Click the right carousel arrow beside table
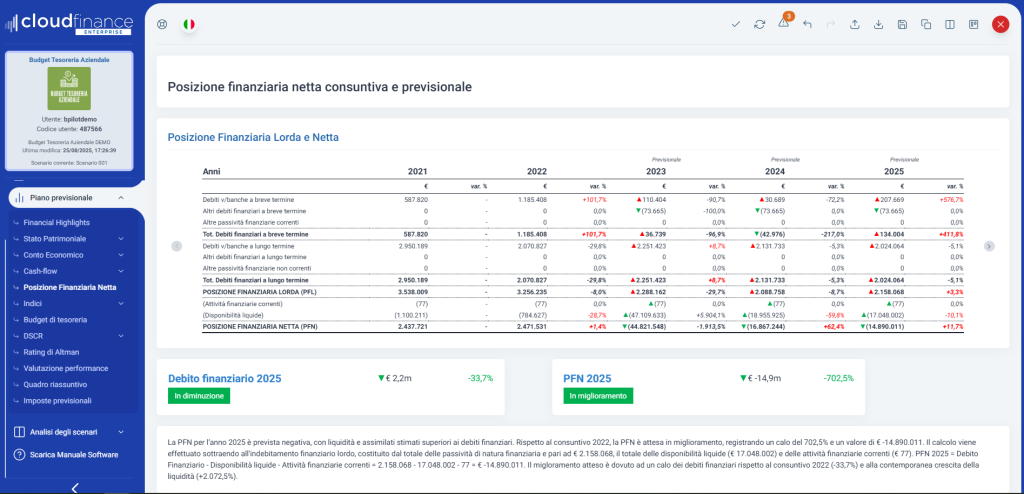The height and width of the screenshot is (494, 1024). pos(989,246)
